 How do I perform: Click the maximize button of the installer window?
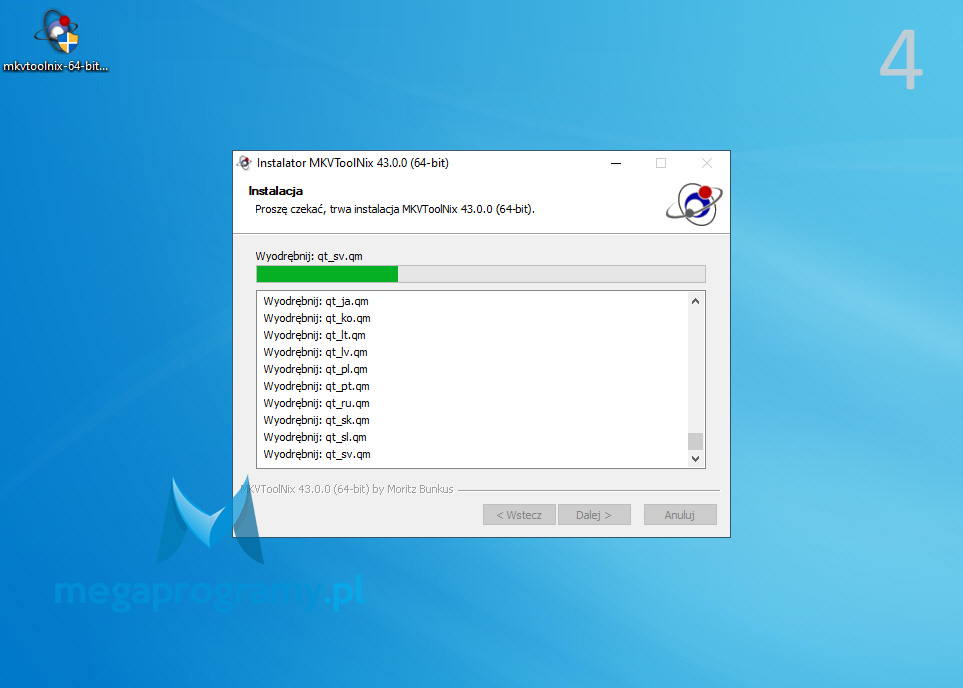coord(661,163)
